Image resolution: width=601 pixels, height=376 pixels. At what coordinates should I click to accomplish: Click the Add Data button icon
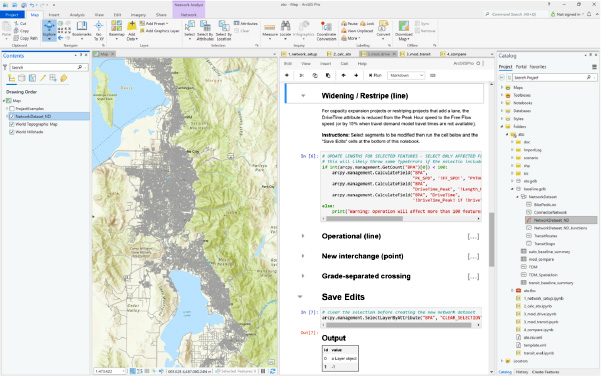(x=131, y=26)
